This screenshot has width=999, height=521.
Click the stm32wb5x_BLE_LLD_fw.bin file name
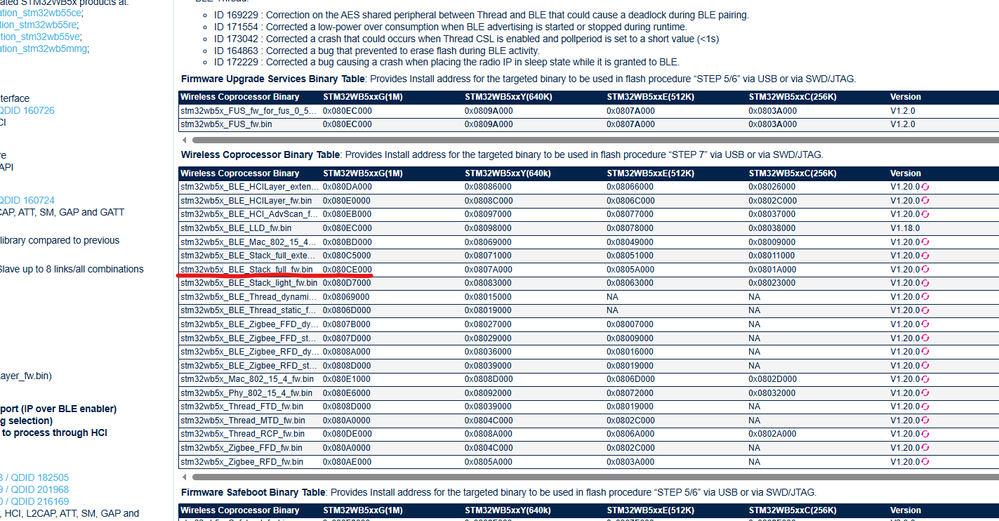tap(236, 228)
